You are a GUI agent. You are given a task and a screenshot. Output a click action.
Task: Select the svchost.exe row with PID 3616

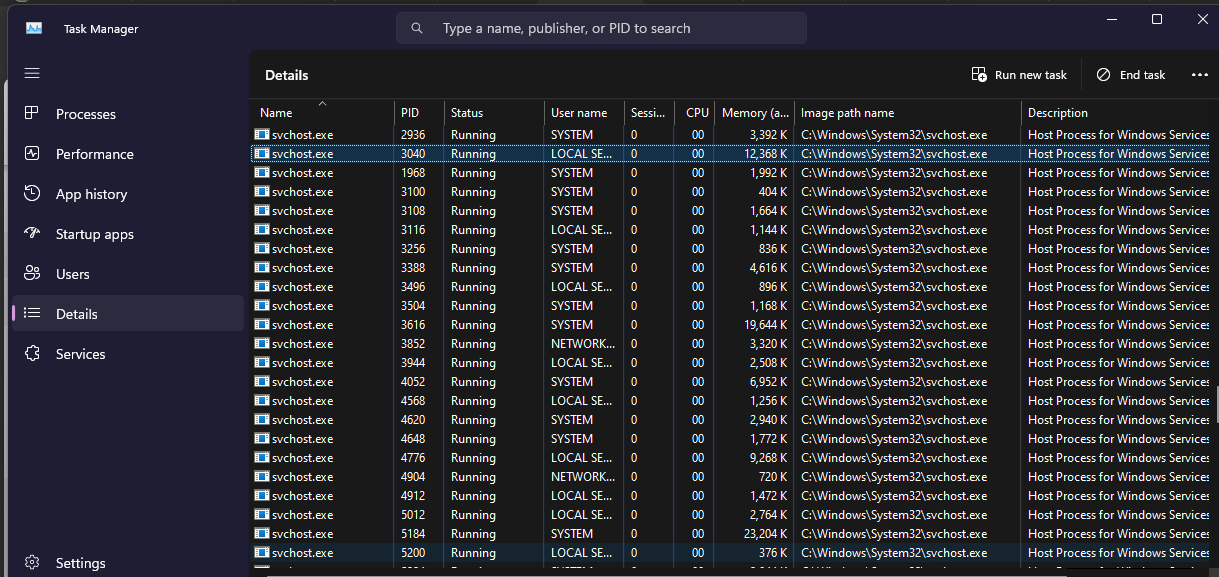tap(730, 325)
